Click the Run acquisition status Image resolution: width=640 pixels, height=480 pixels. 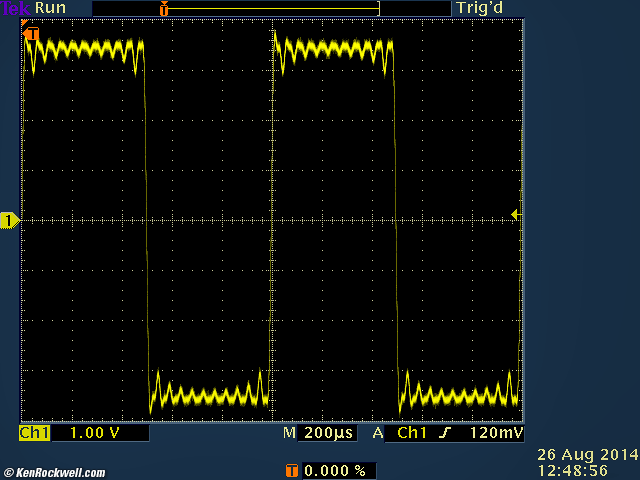pyautogui.click(x=50, y=8)
